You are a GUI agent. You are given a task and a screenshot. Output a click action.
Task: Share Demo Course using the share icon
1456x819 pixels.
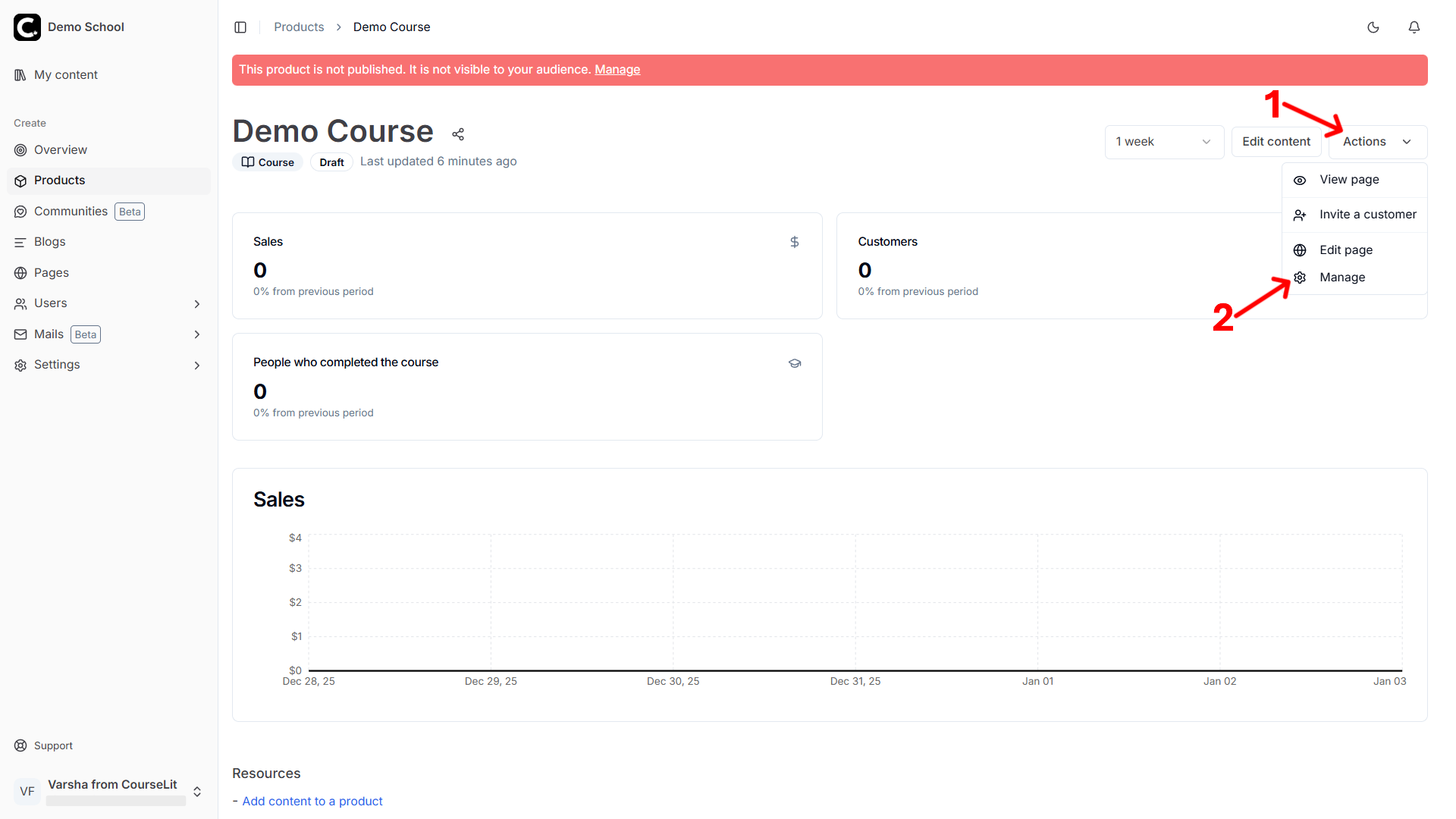458,133
